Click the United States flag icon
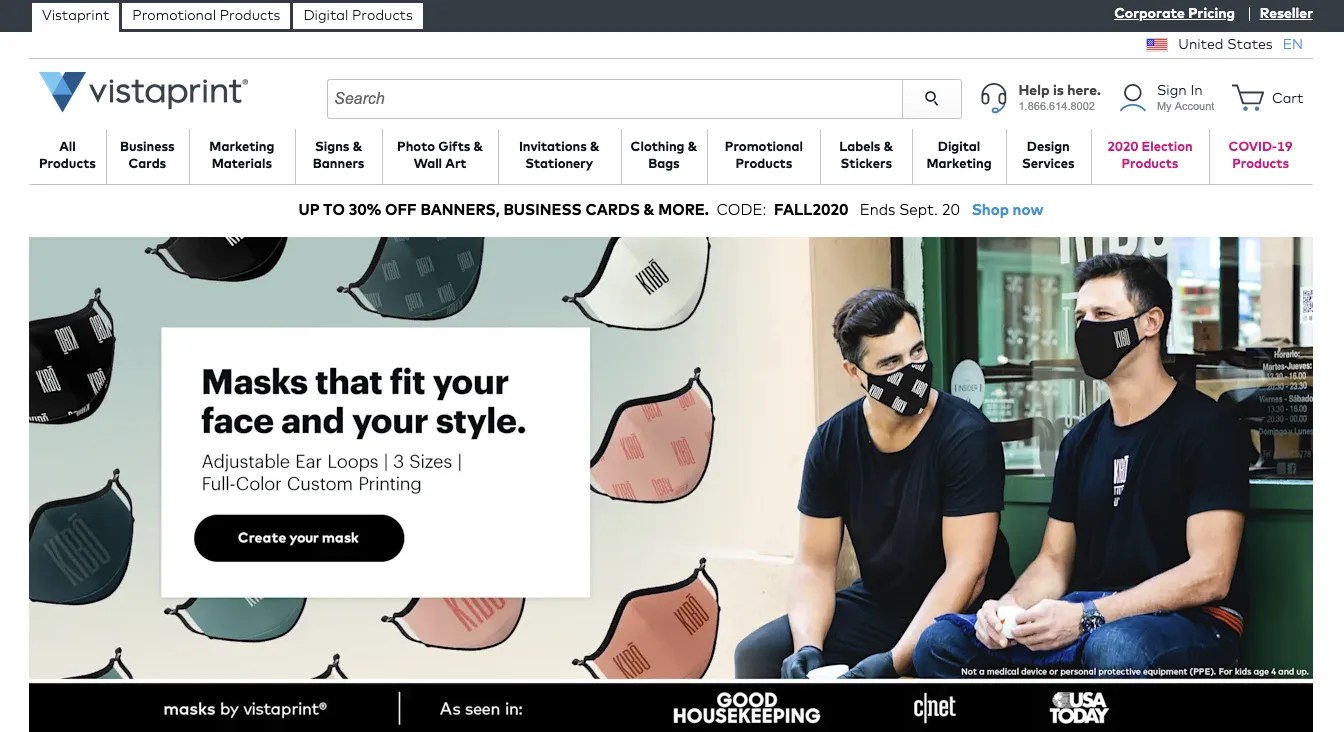The height and width of the screenshot is (732, 1344). [1157, 44]
